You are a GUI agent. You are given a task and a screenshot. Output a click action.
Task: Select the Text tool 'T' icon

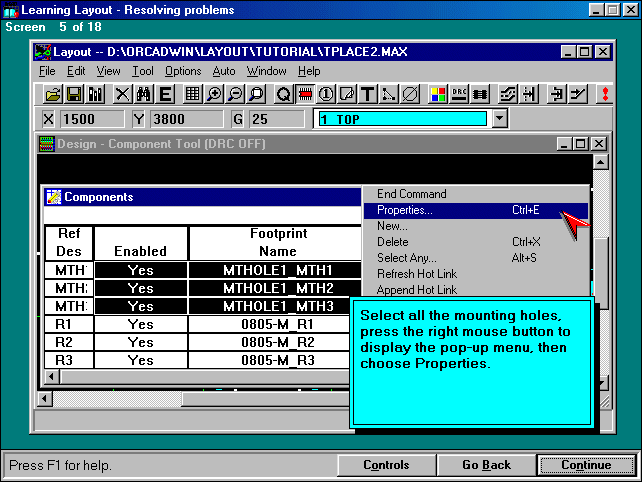click(367, 94)
